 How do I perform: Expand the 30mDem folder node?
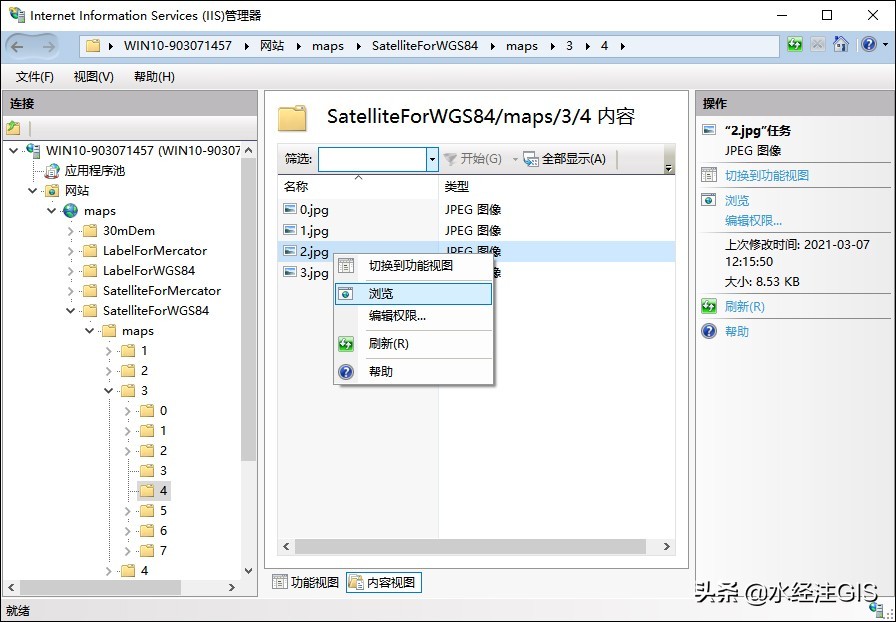71,231
